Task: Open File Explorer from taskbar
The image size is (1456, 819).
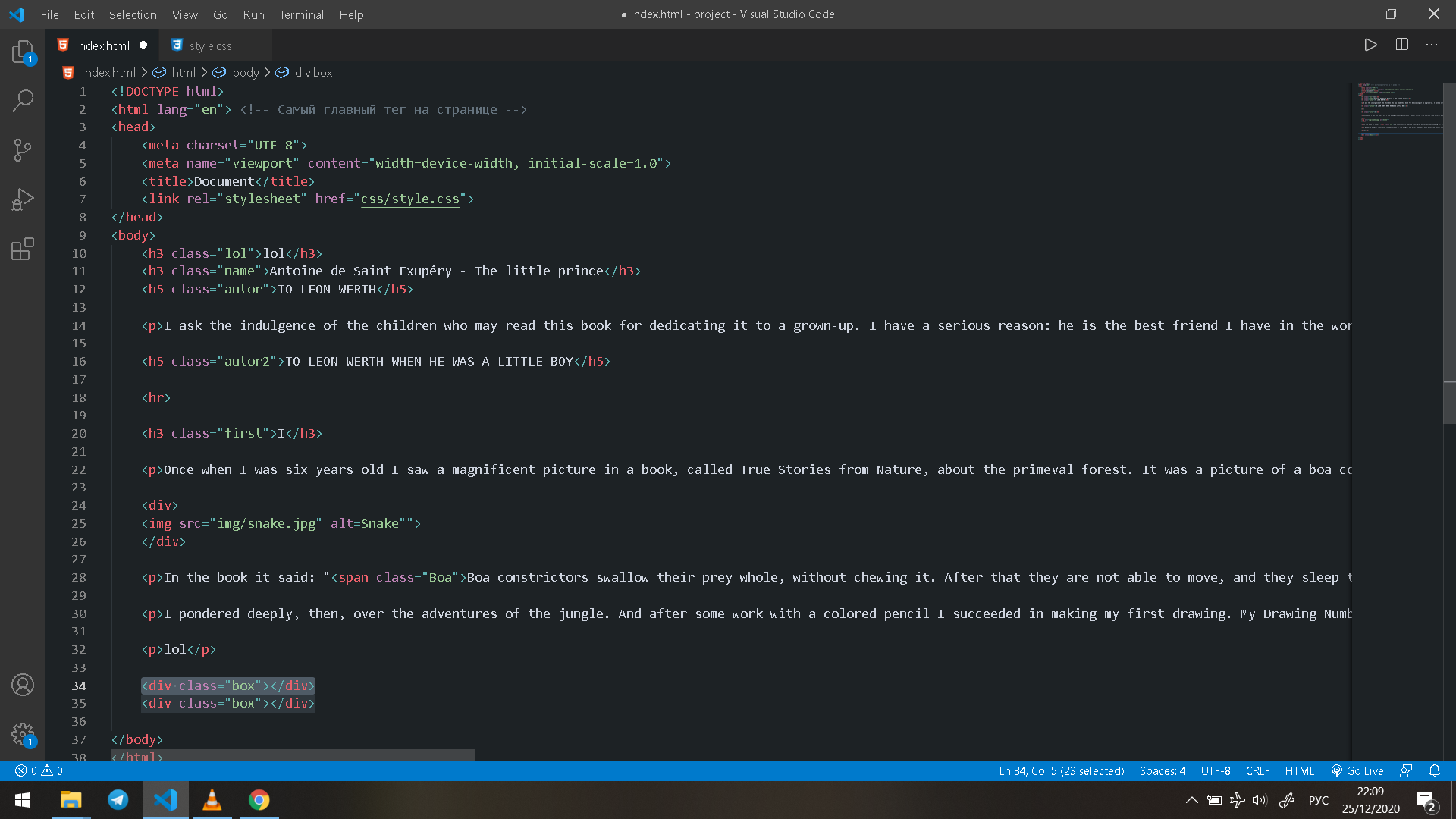Action: [71, 800]
